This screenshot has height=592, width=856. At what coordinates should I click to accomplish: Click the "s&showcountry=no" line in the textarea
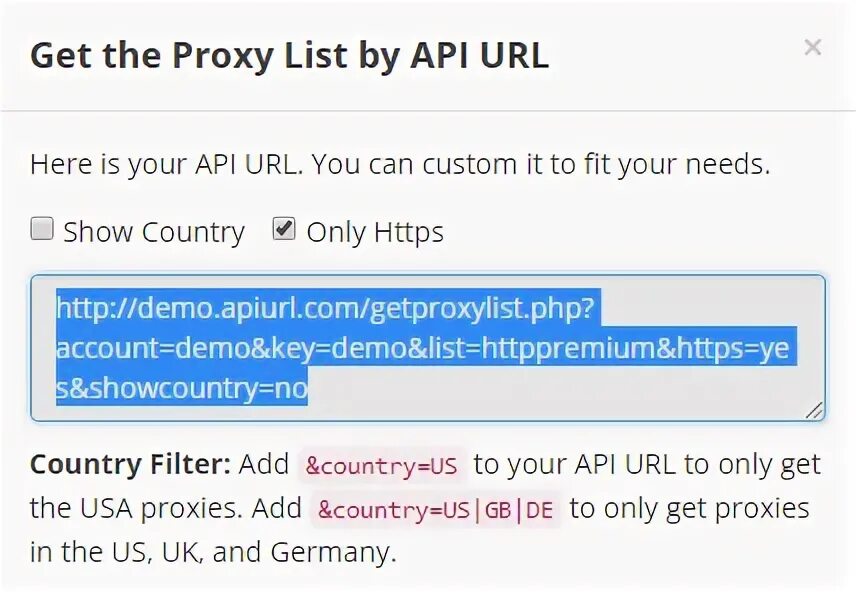pos(182,388)
